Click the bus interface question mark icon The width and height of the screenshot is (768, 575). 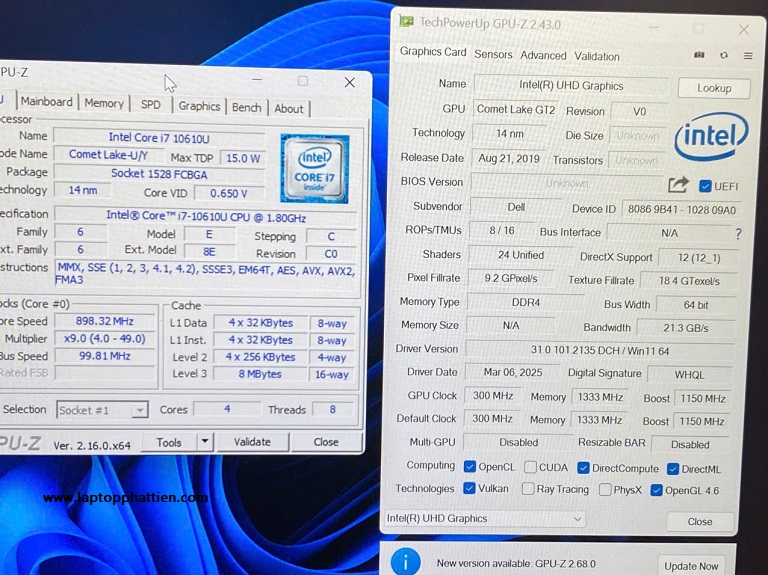coord(738,234)
